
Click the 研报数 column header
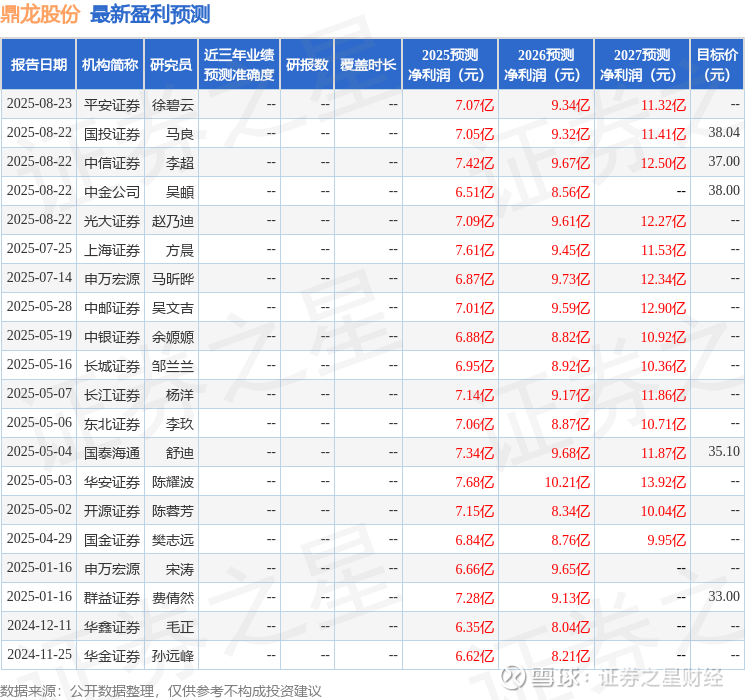click(x=307, y=65)
